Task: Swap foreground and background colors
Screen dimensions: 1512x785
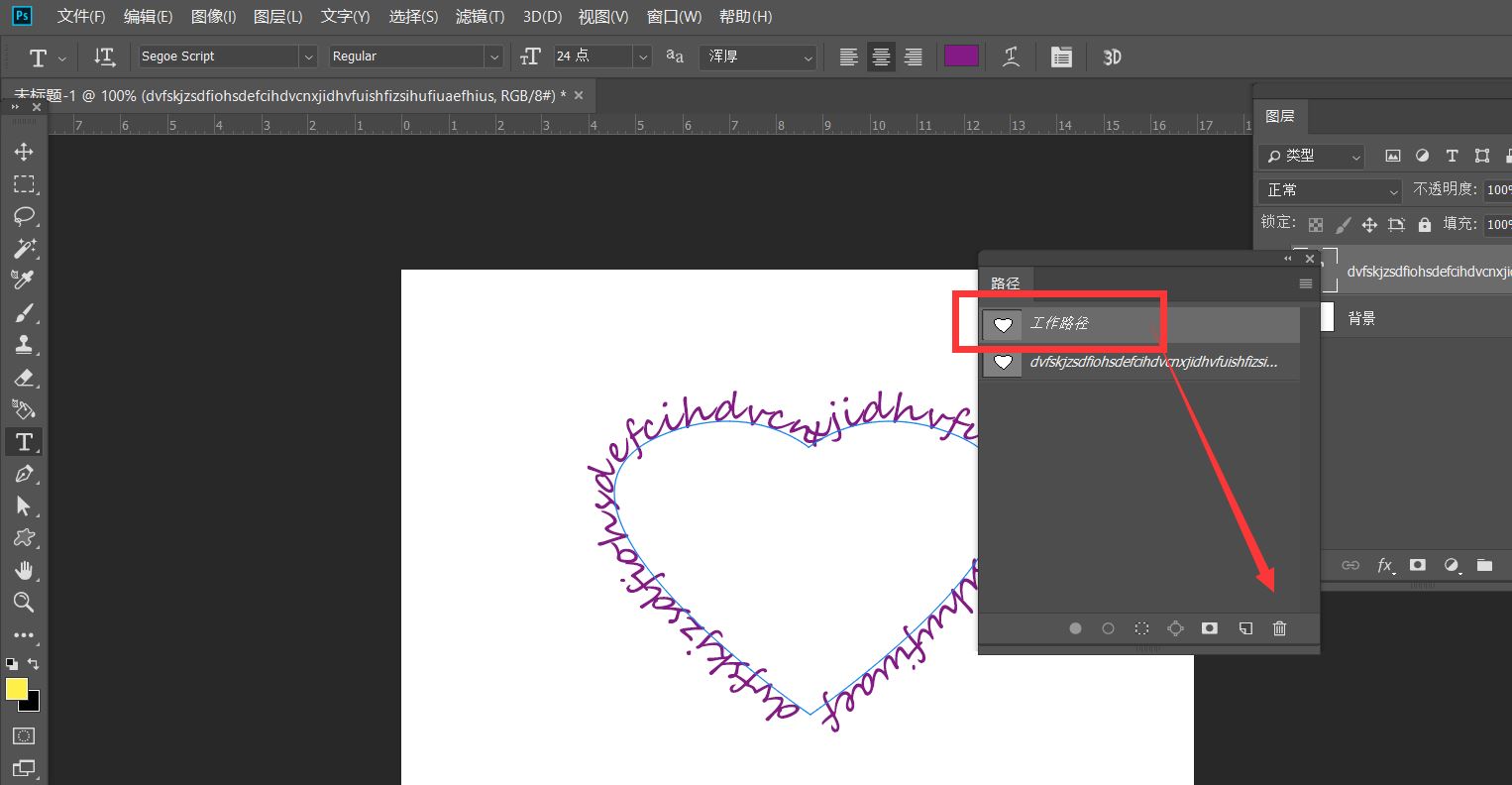Action: pos(34,664)
